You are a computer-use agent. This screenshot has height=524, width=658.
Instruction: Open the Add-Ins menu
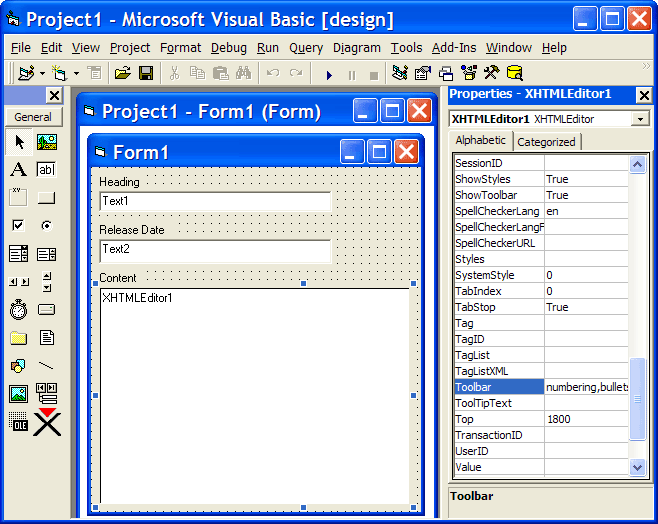[x=454, y=48]
